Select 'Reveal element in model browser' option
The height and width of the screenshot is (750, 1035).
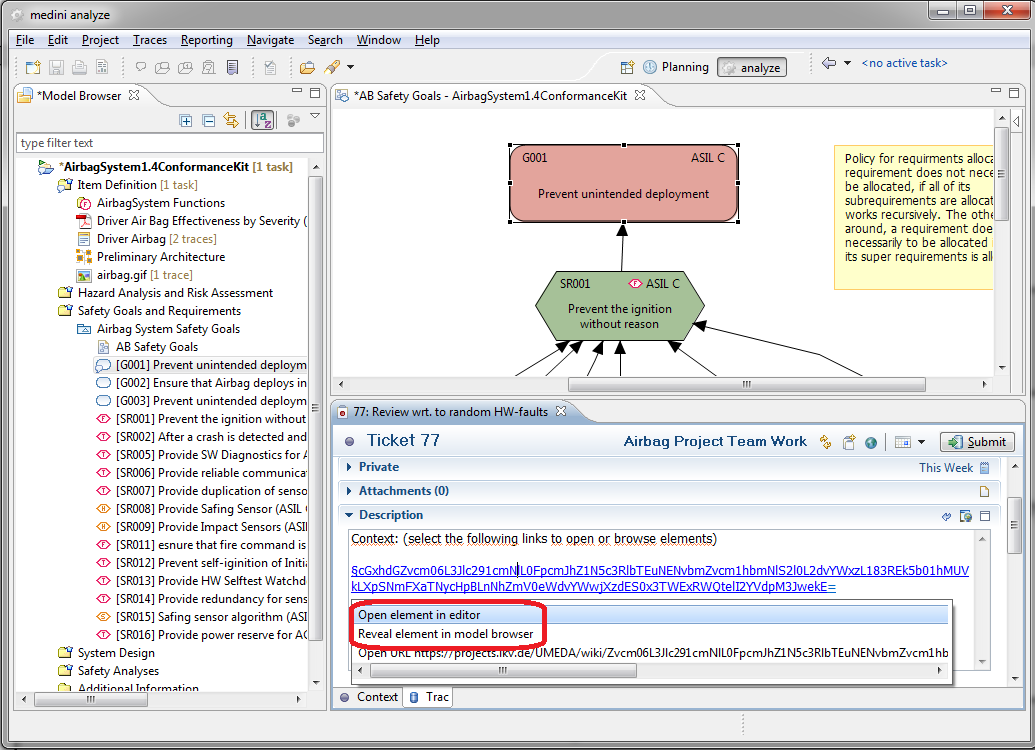445,634
